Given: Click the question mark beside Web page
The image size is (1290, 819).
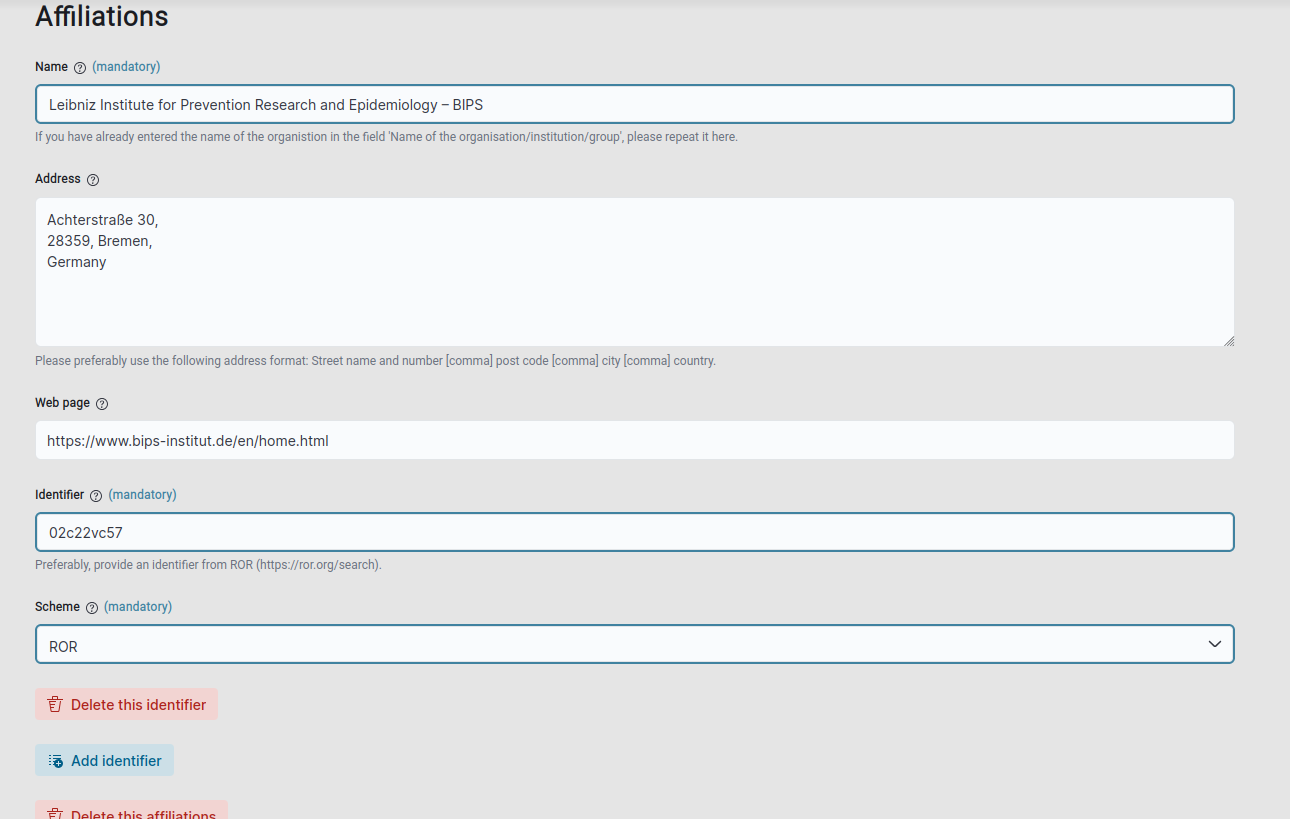Looking at the screenshot, I should pyautogui.click(x=102, y=404).
